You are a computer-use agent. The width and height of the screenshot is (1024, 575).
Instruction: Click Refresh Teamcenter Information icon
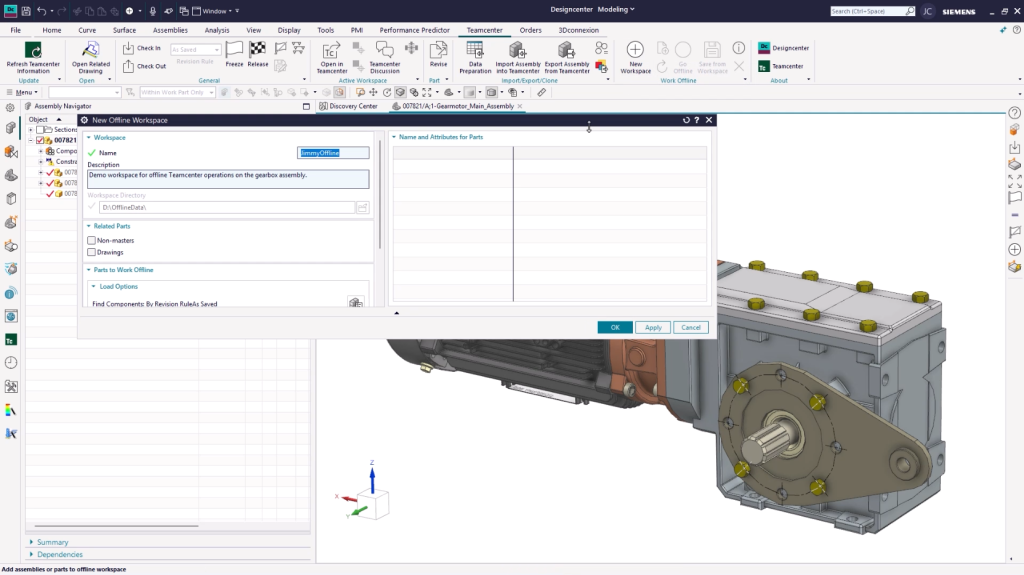coord(33,50)
